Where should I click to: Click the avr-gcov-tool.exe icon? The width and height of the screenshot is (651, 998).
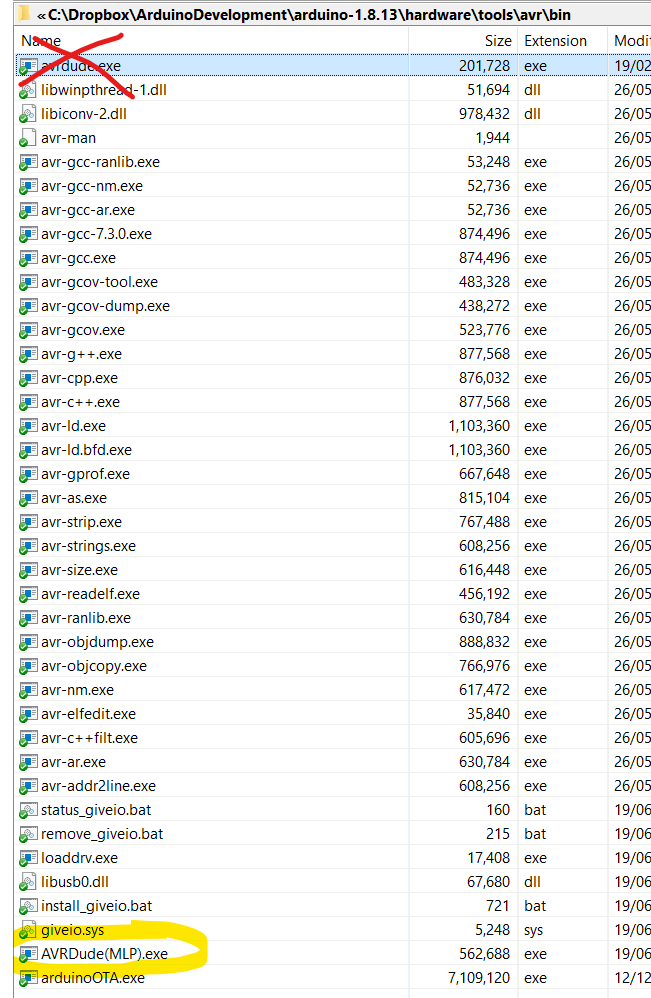pos(27,283)
